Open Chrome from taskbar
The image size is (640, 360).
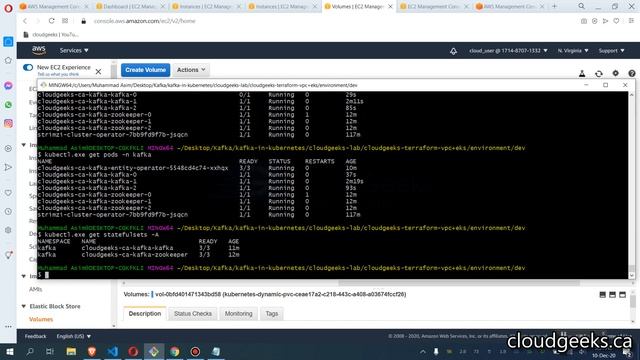(x=175, y=351)
